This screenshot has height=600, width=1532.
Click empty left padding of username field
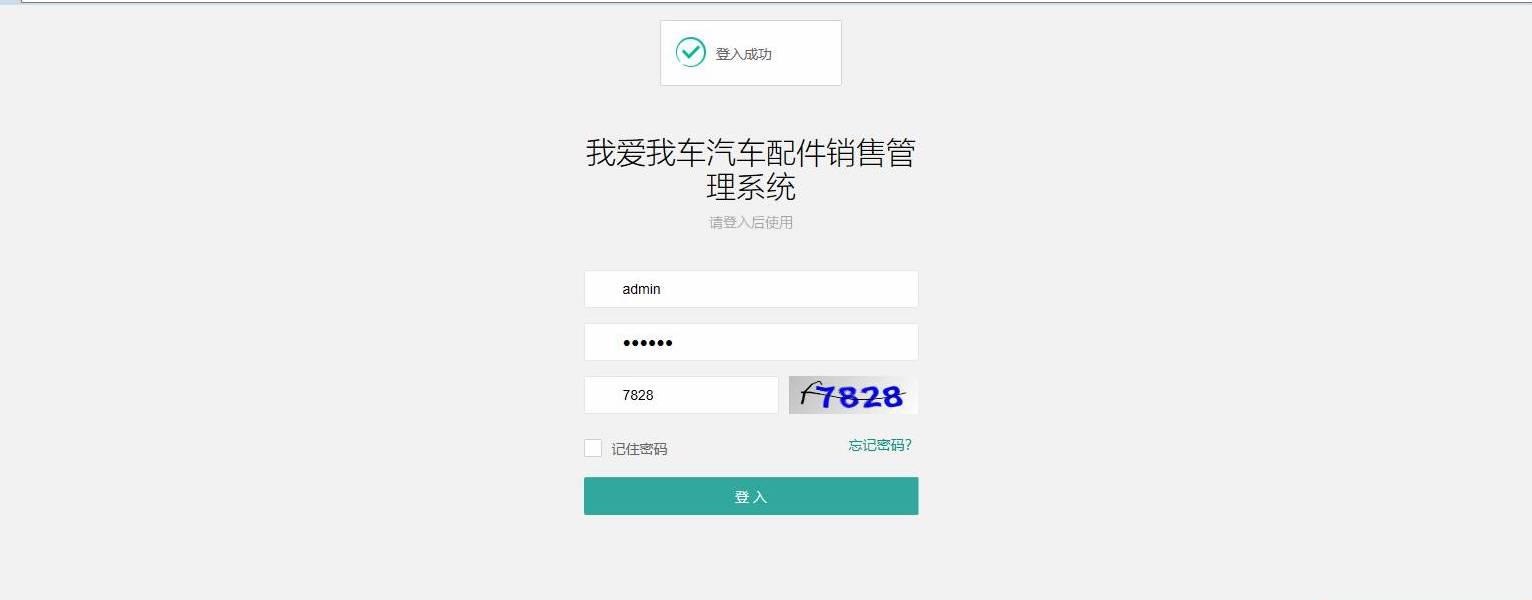pos(602,289)
